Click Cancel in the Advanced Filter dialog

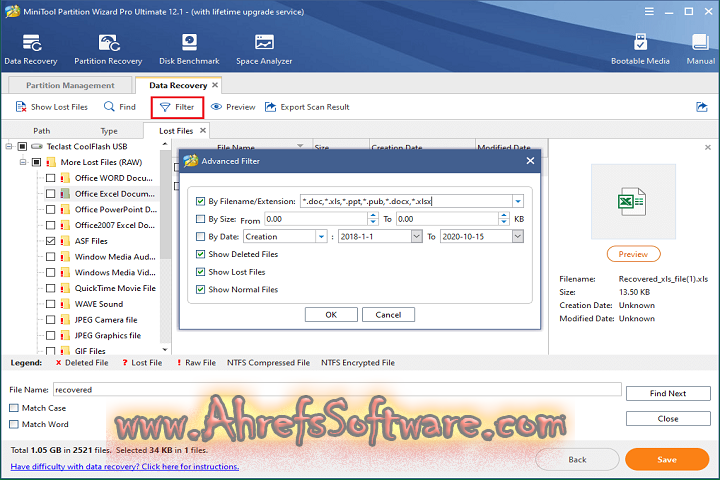click(x=388, y=315)
